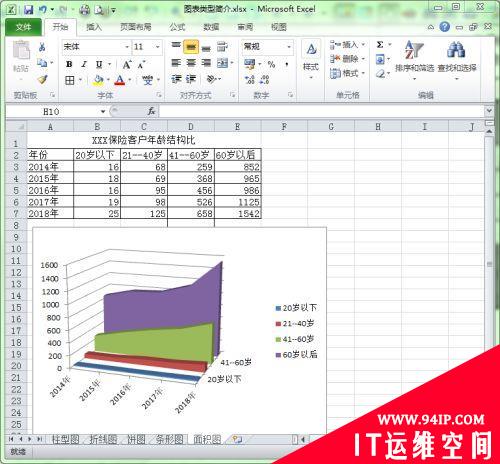Click the 样式 styles button

311,60
